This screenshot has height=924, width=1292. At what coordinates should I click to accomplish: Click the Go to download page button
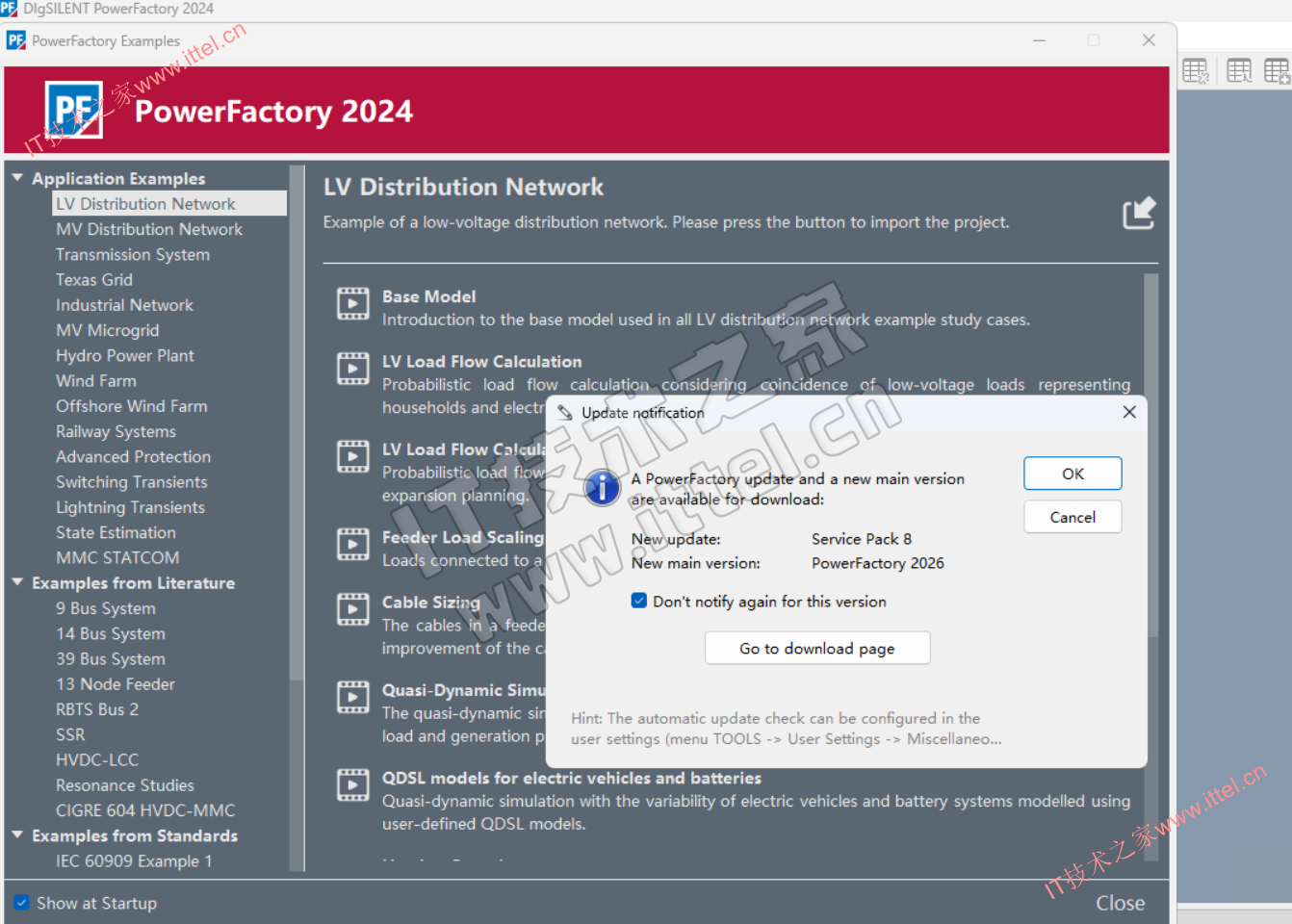(816, 648)
